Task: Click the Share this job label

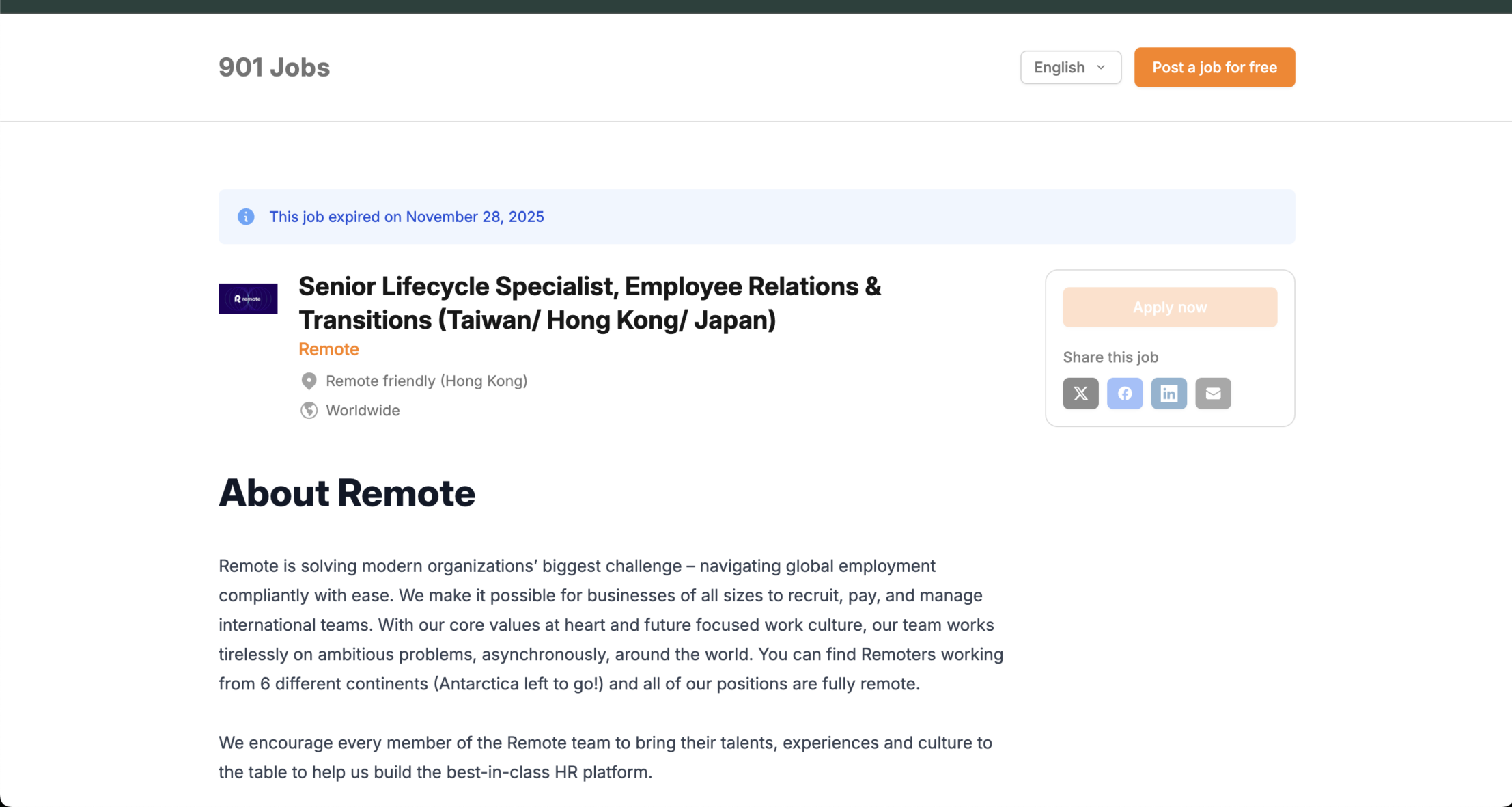Action: 1110,357
